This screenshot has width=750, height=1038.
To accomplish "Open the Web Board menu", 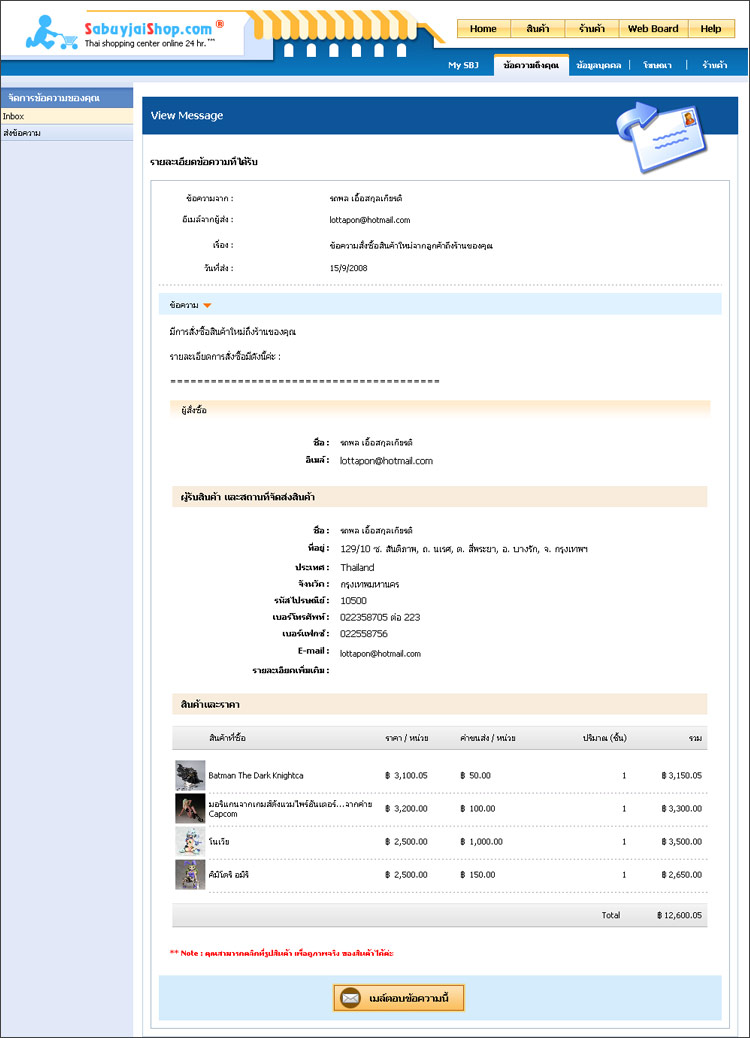I will [652, 29].
